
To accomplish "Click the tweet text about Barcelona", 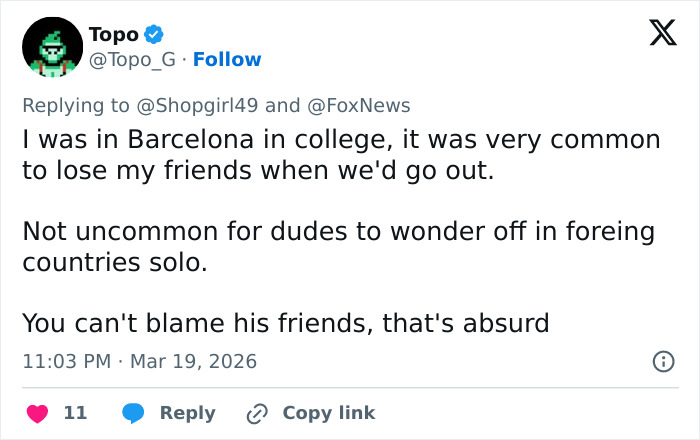I will [x=340, y=155].
